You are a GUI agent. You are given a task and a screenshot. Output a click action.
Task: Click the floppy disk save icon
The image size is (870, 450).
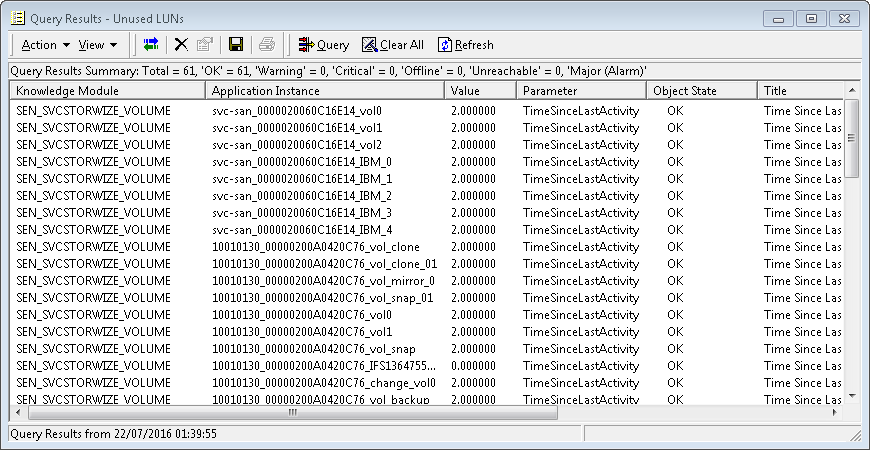coord(236,45)
